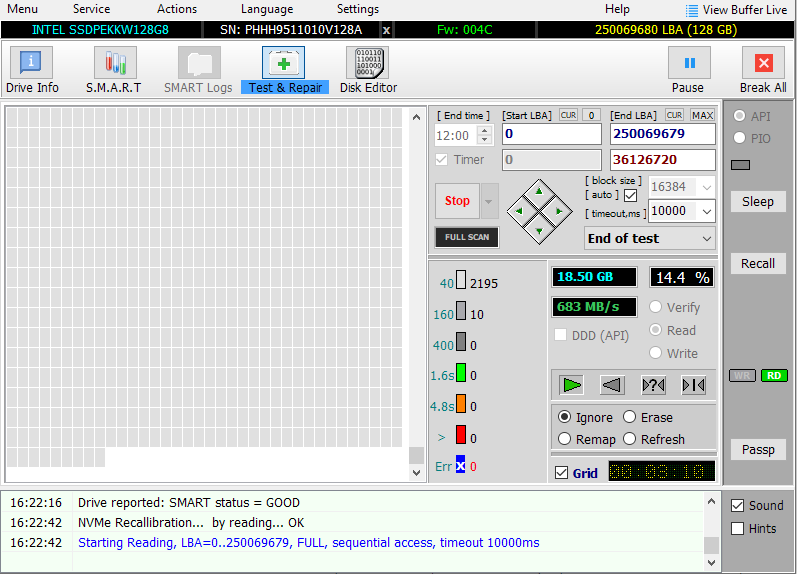The image size is (797, 574).
Task: Open the Settings menu
Action: click(358, 9)
